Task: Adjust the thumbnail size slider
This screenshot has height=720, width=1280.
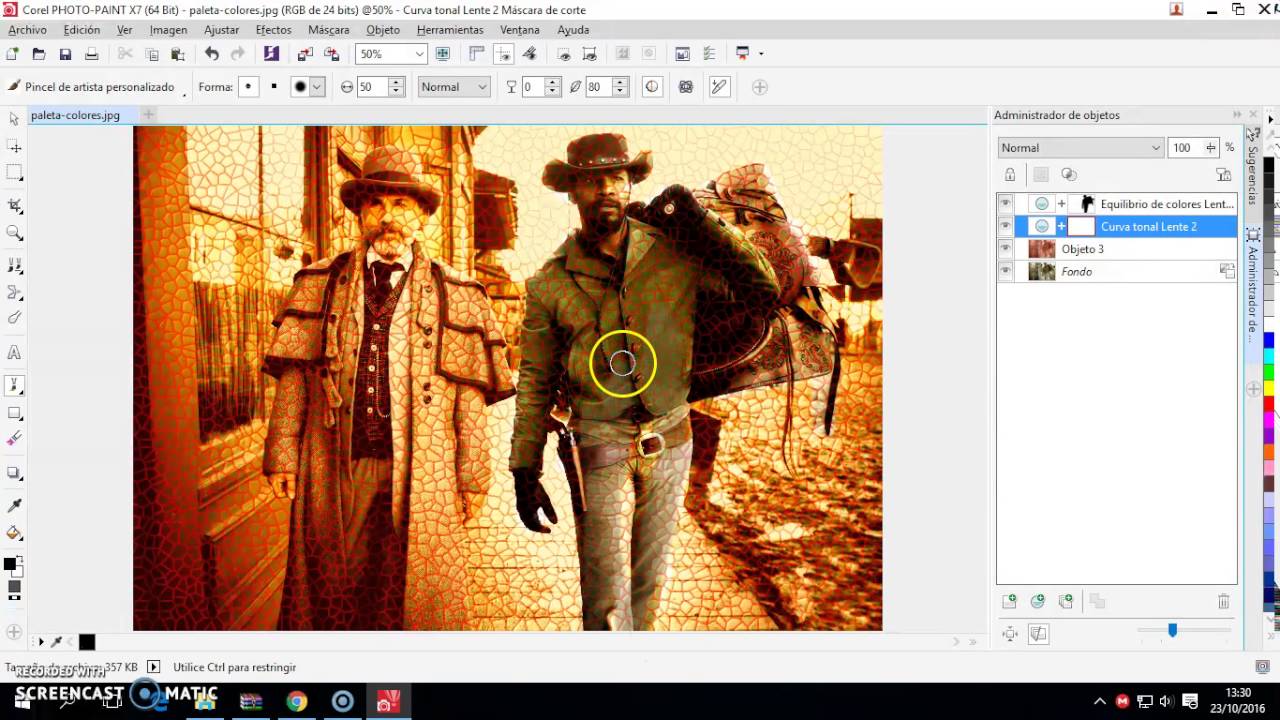Action: 1172,630
